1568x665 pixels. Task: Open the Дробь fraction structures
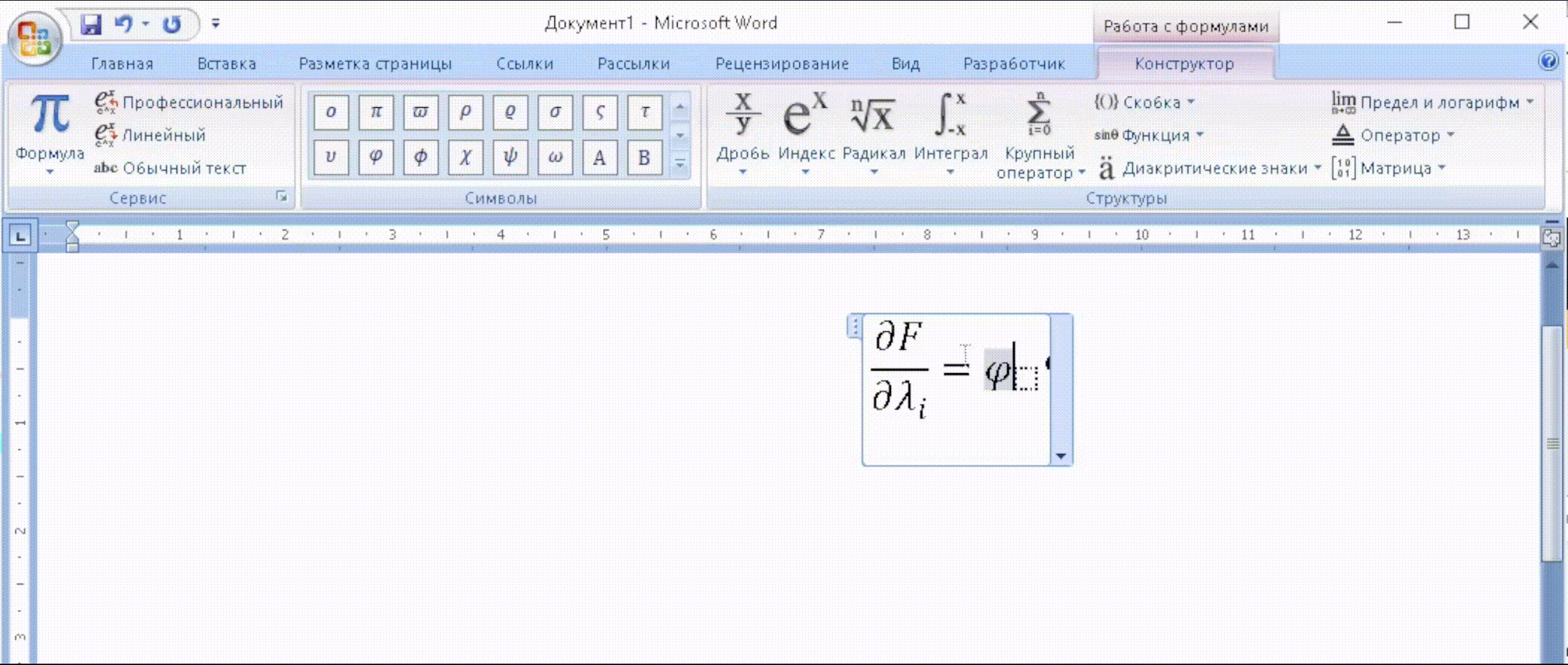[x=743, y=134]
